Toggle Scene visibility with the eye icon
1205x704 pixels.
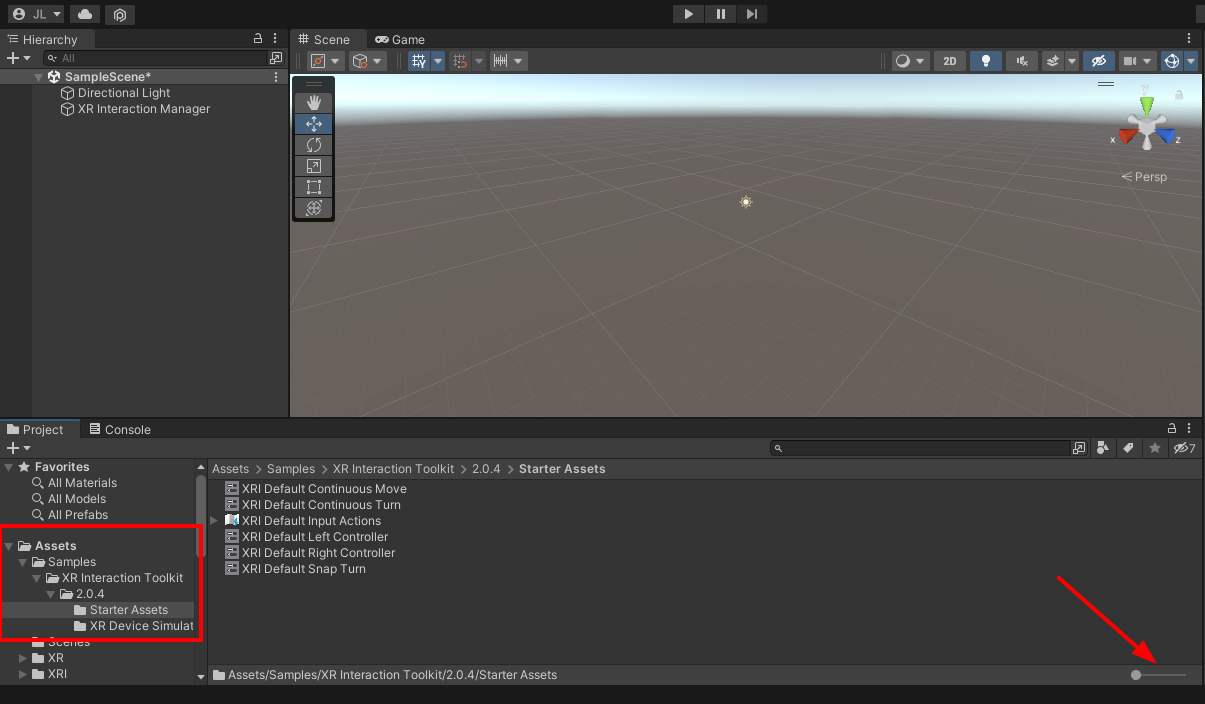(1099, 61)
